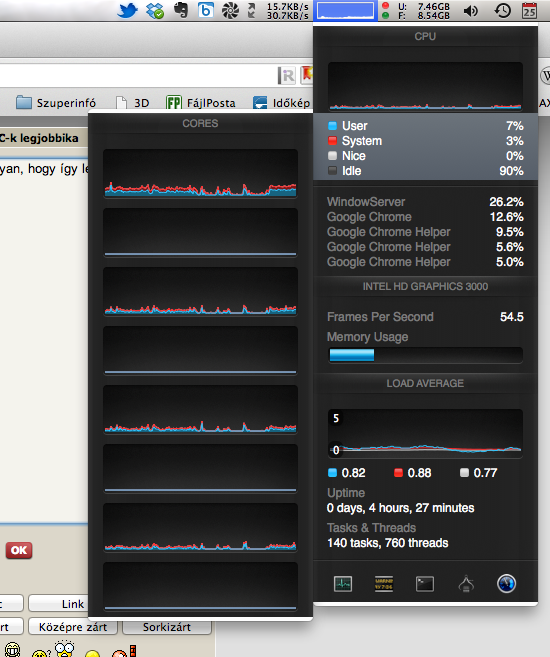Select the Nice 0% row
550x657 pixels.
tap(426, 156)
